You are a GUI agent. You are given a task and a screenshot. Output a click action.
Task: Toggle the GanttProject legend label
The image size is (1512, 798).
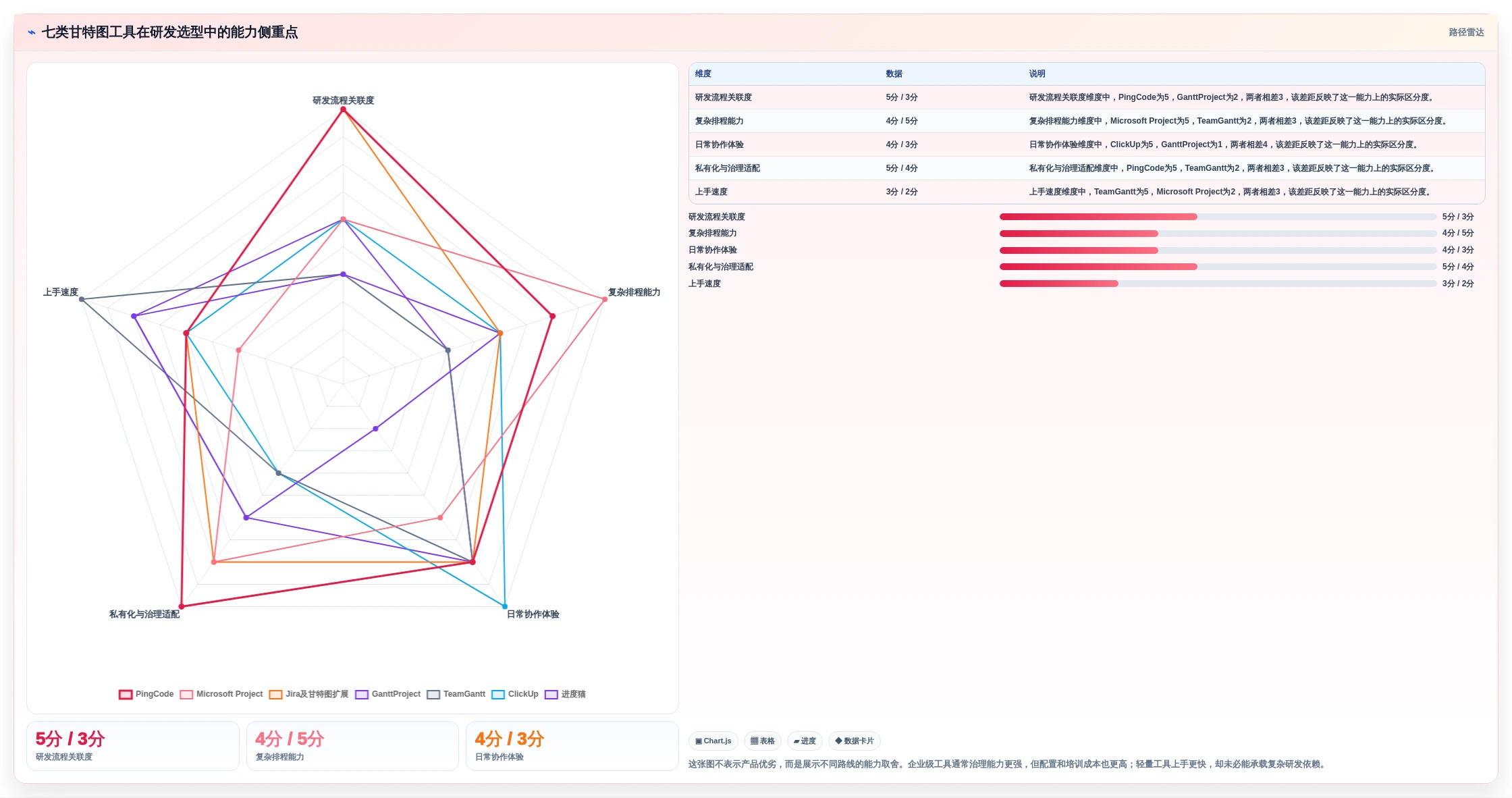396,694
